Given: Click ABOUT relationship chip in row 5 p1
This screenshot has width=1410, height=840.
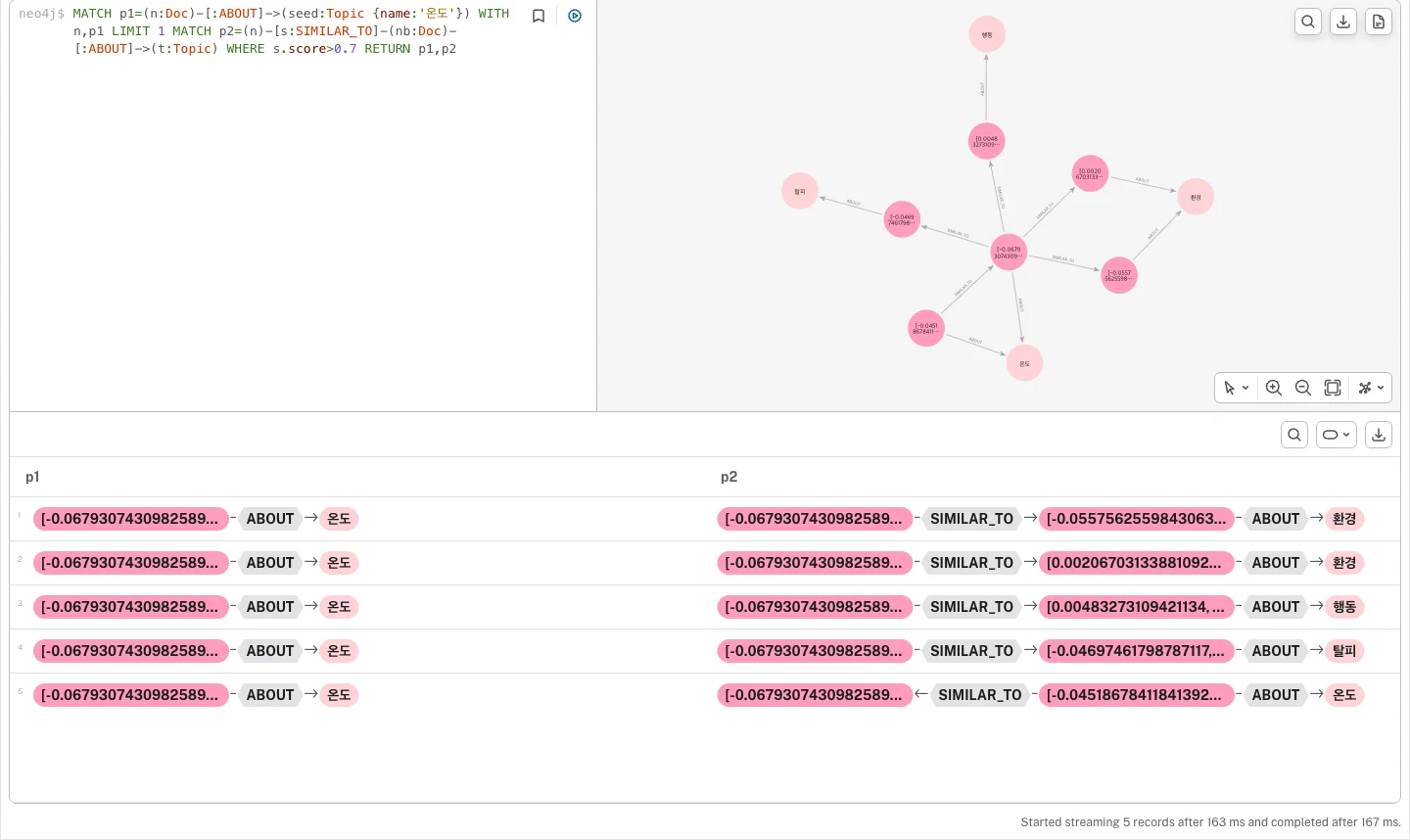Looking at the screenshot, I should pyautogui.click(x=269, y=695).
